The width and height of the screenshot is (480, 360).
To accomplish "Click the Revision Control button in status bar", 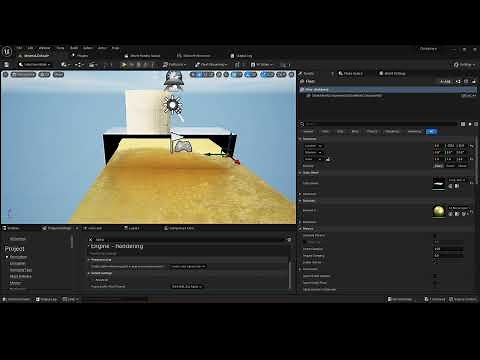I will point(464,299).
